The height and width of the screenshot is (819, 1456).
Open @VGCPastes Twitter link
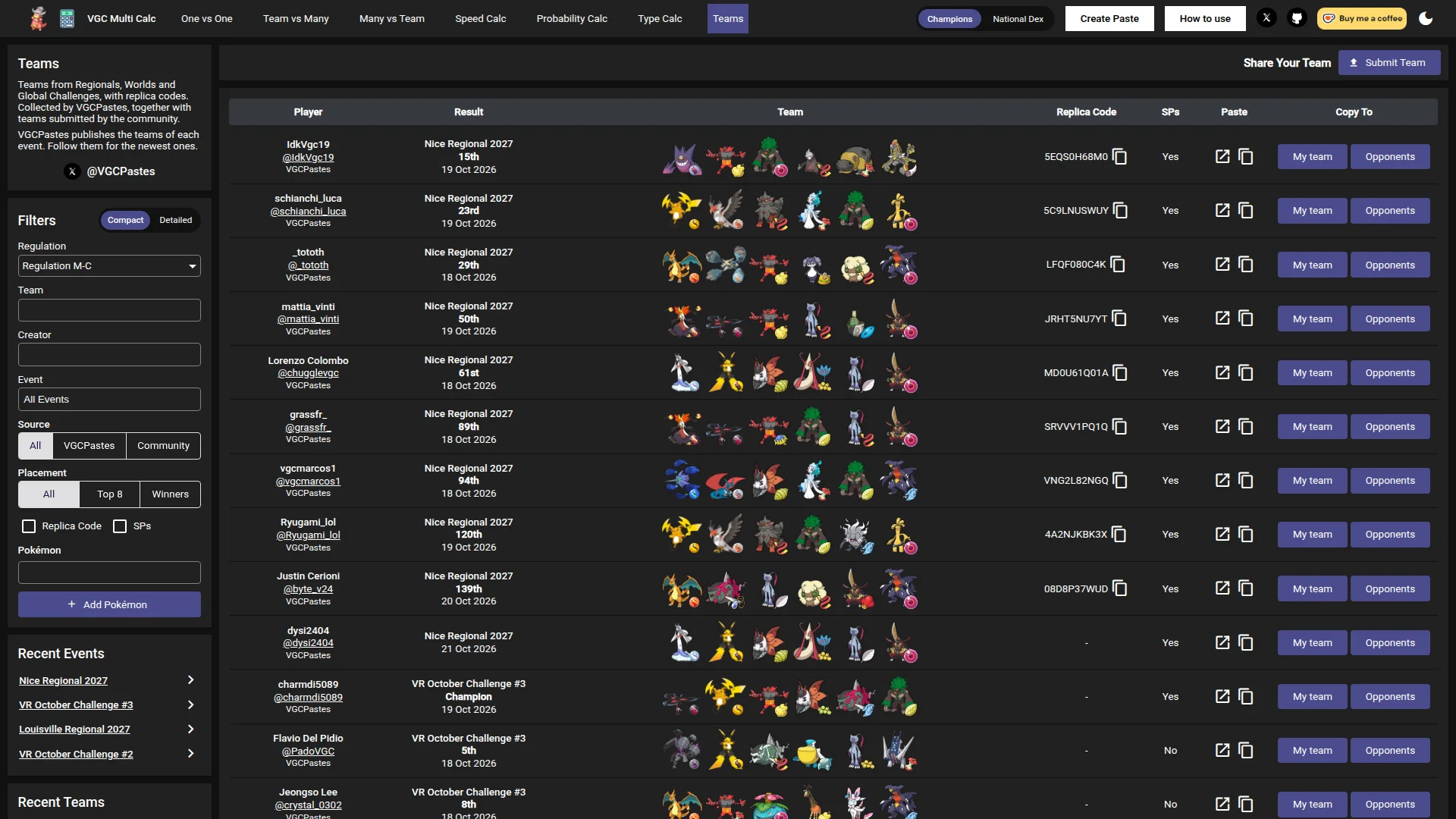(109, 171)
